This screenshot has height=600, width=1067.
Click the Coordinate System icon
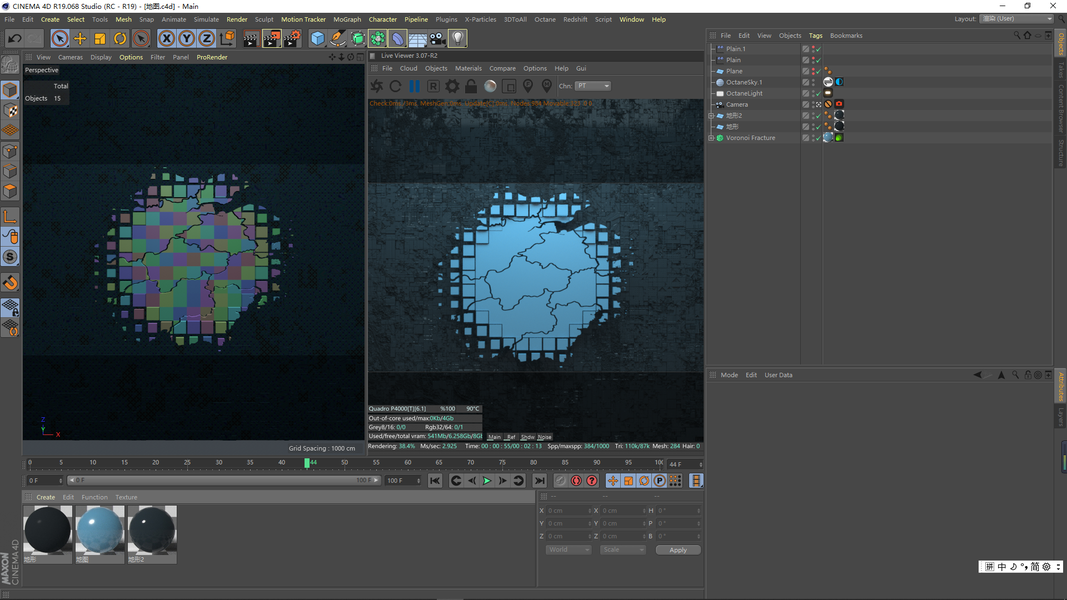(x=227, y=38)
